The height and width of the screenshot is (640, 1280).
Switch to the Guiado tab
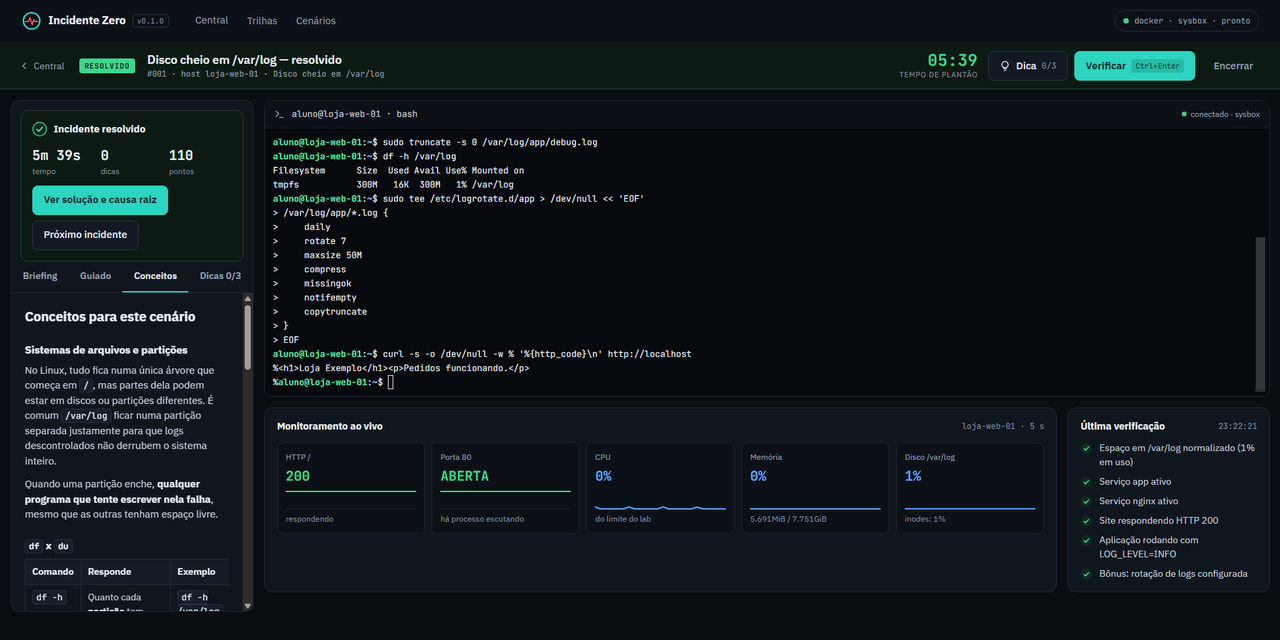96,276
